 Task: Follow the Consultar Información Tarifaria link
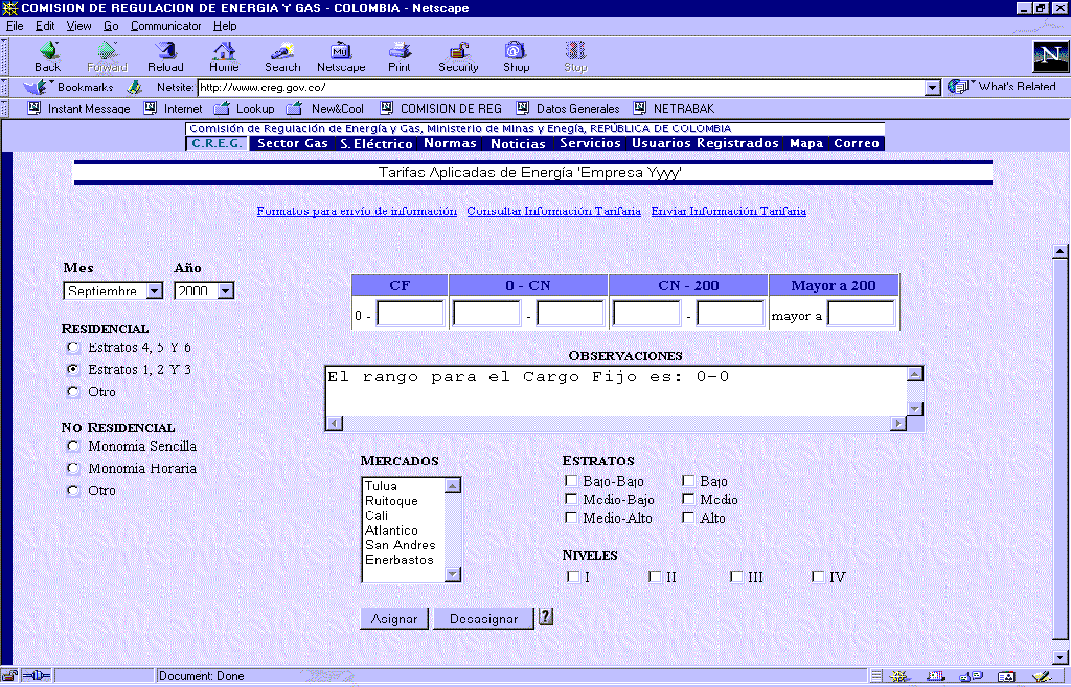coord(554,212)
